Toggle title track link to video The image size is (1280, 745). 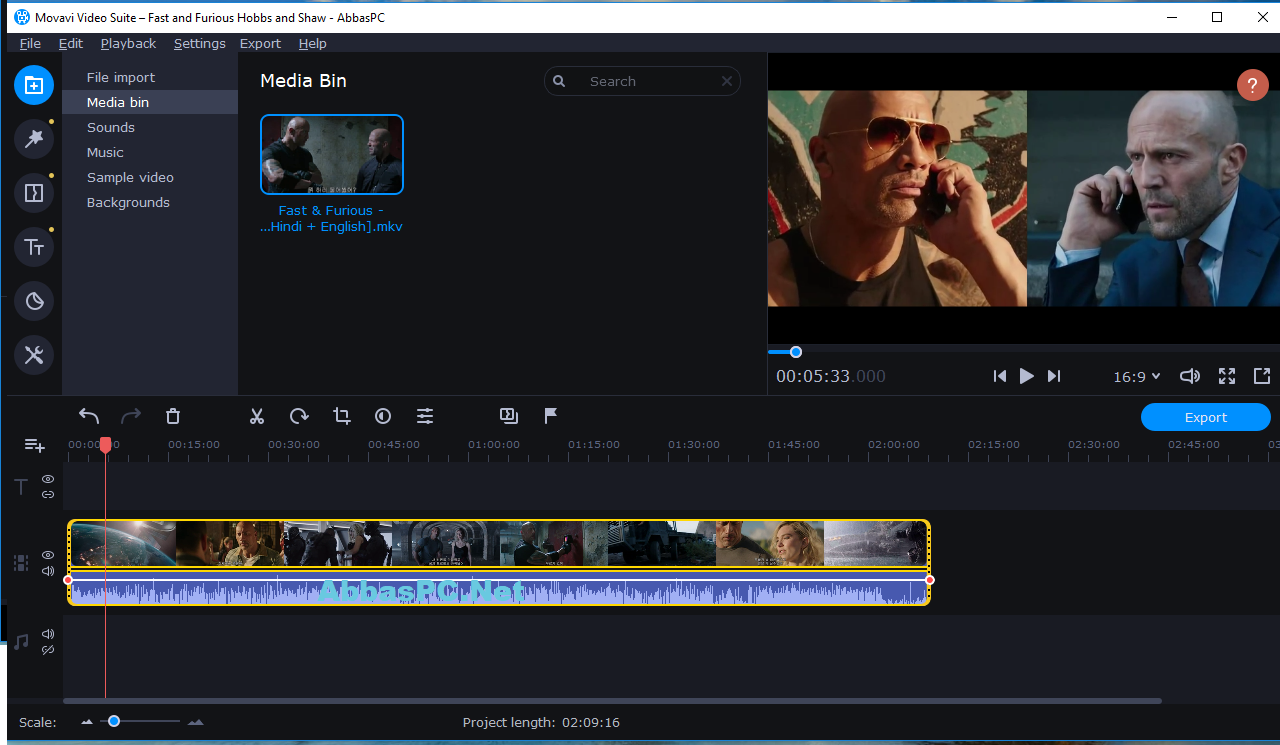click(48, 495)
